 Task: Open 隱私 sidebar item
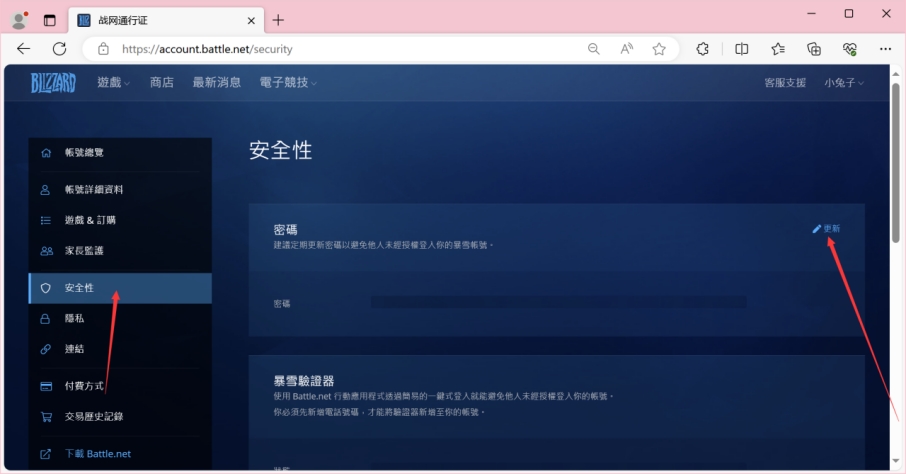(x=120, y=319)
